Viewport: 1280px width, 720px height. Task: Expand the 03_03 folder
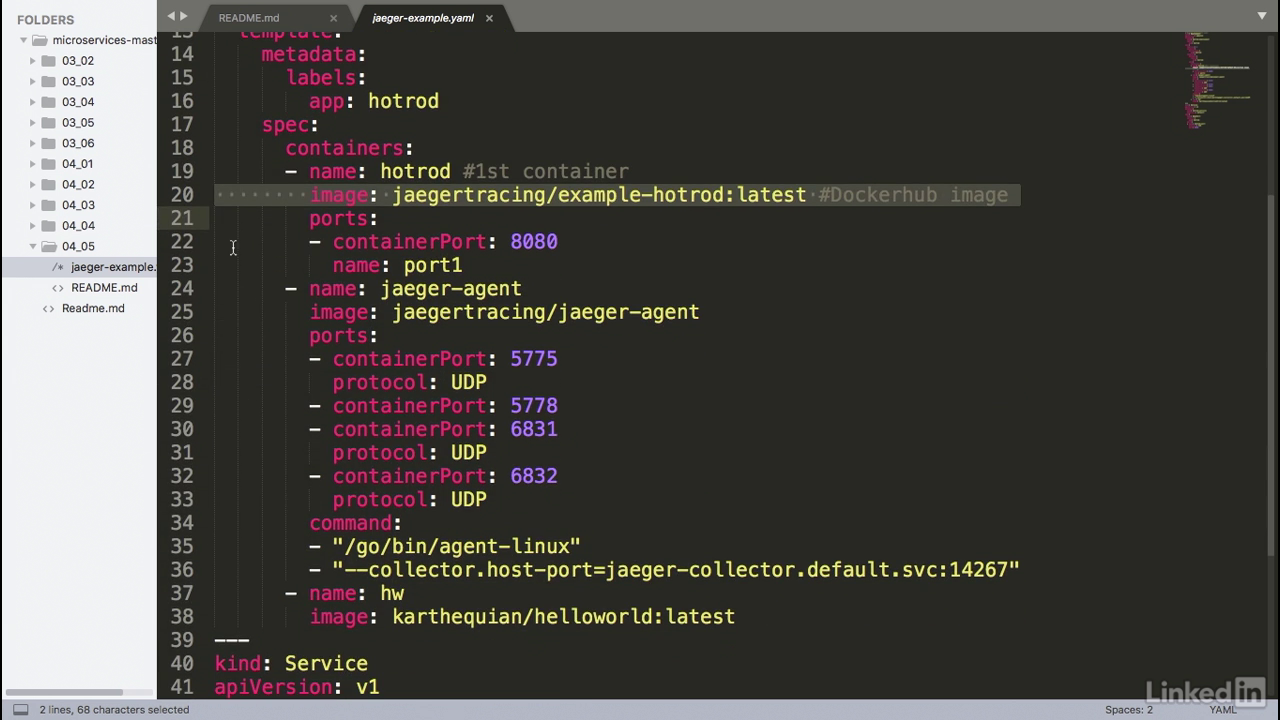[32, 81]
